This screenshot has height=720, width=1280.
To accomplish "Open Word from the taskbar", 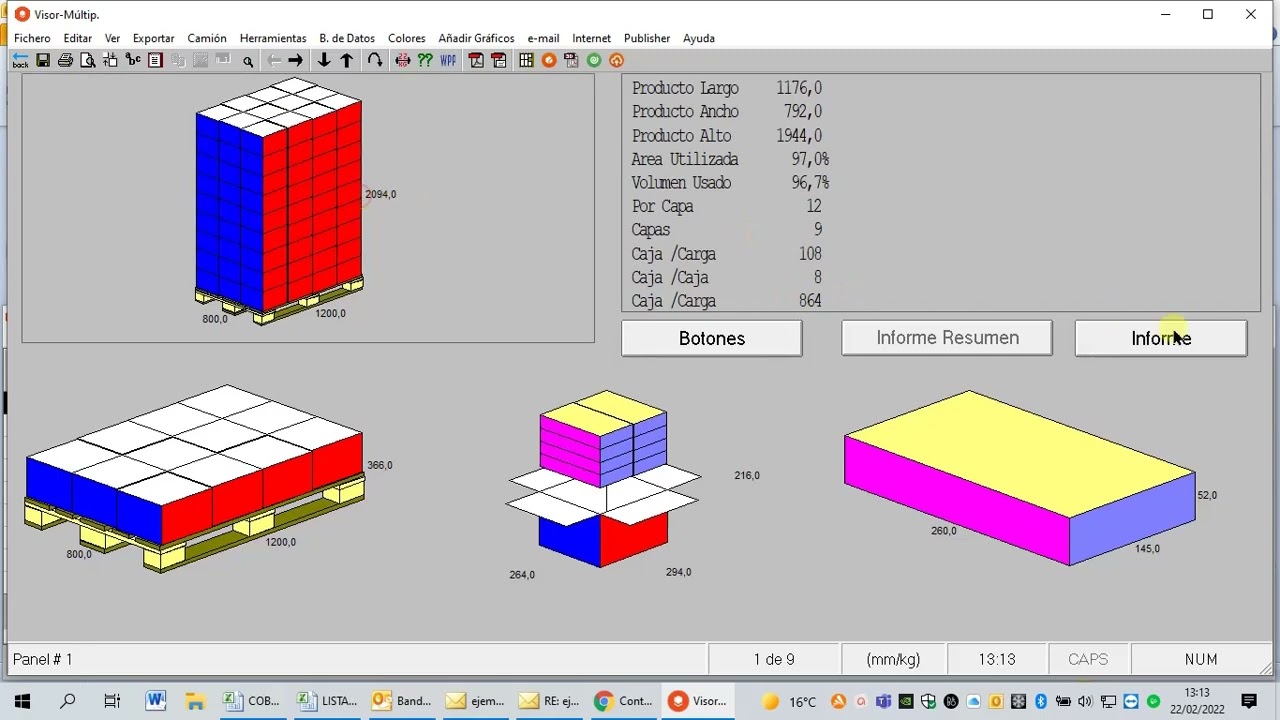I will [x=155, y=701].
